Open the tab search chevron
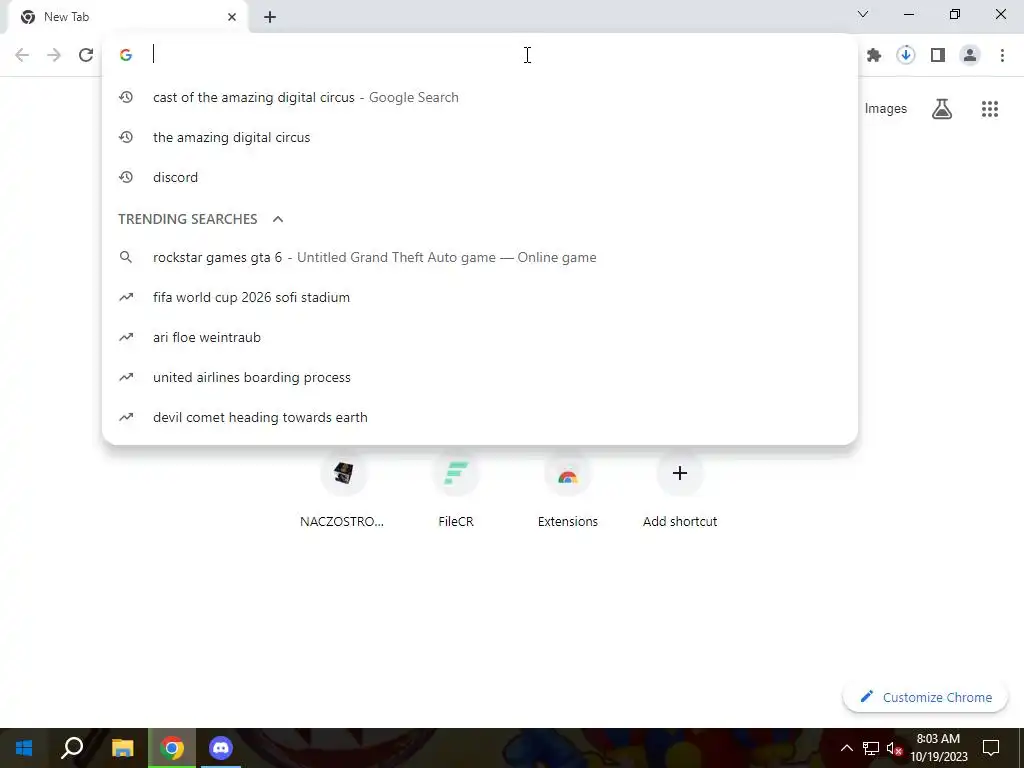1024x768 pixels. (x=863, y=14)
